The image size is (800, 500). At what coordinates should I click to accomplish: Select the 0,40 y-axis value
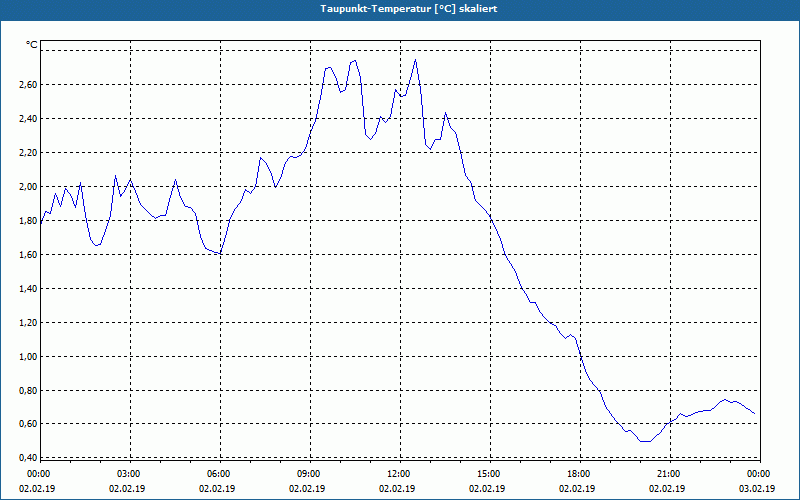28,458
